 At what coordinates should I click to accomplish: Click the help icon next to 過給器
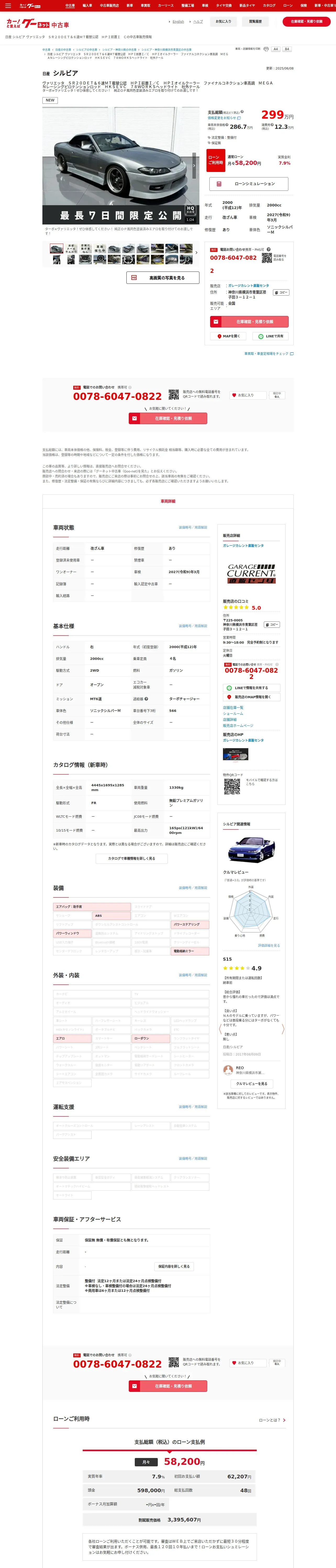click(146, 699)
